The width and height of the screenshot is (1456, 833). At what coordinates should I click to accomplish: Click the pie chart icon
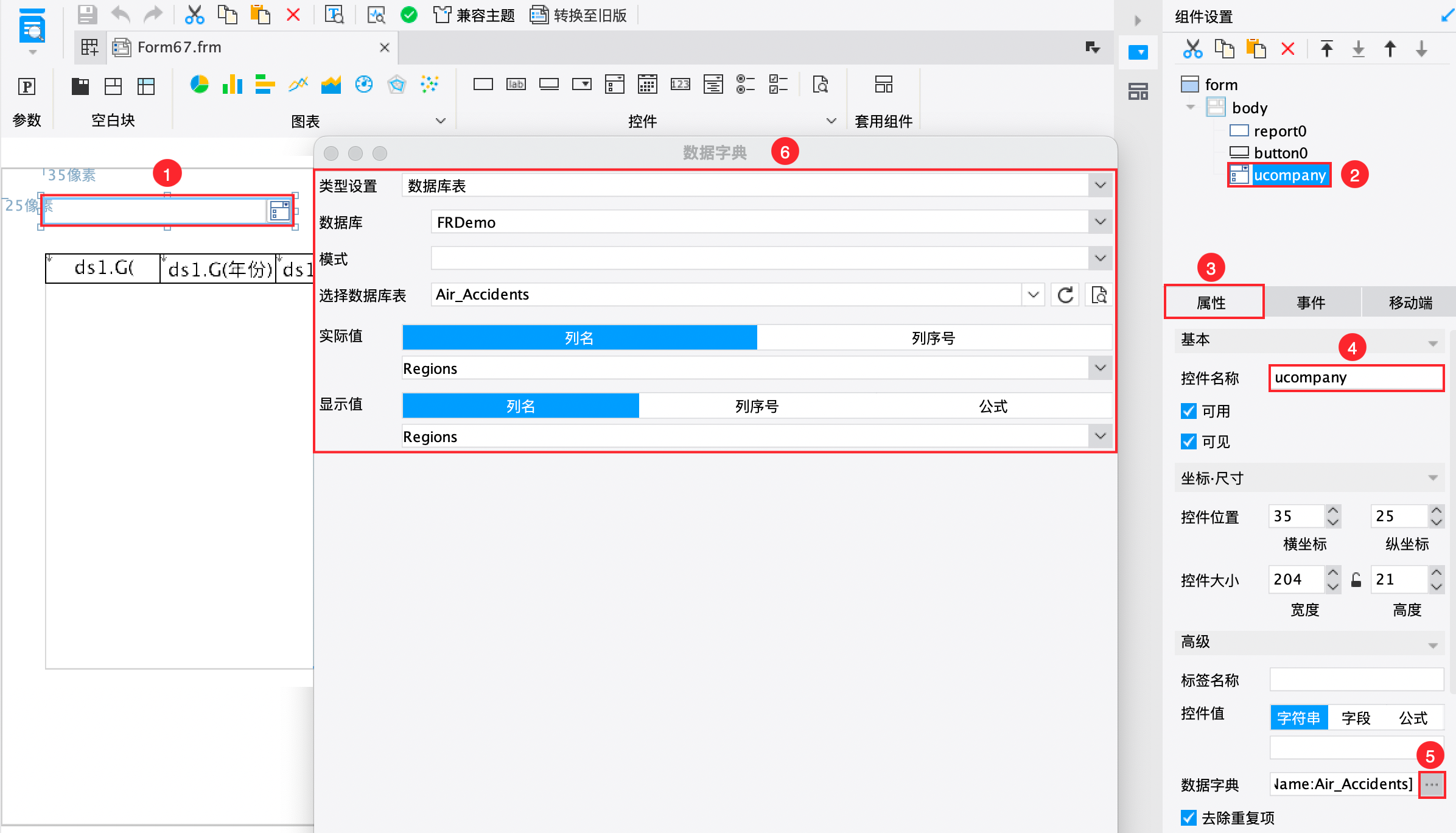(x=199, y=85)
